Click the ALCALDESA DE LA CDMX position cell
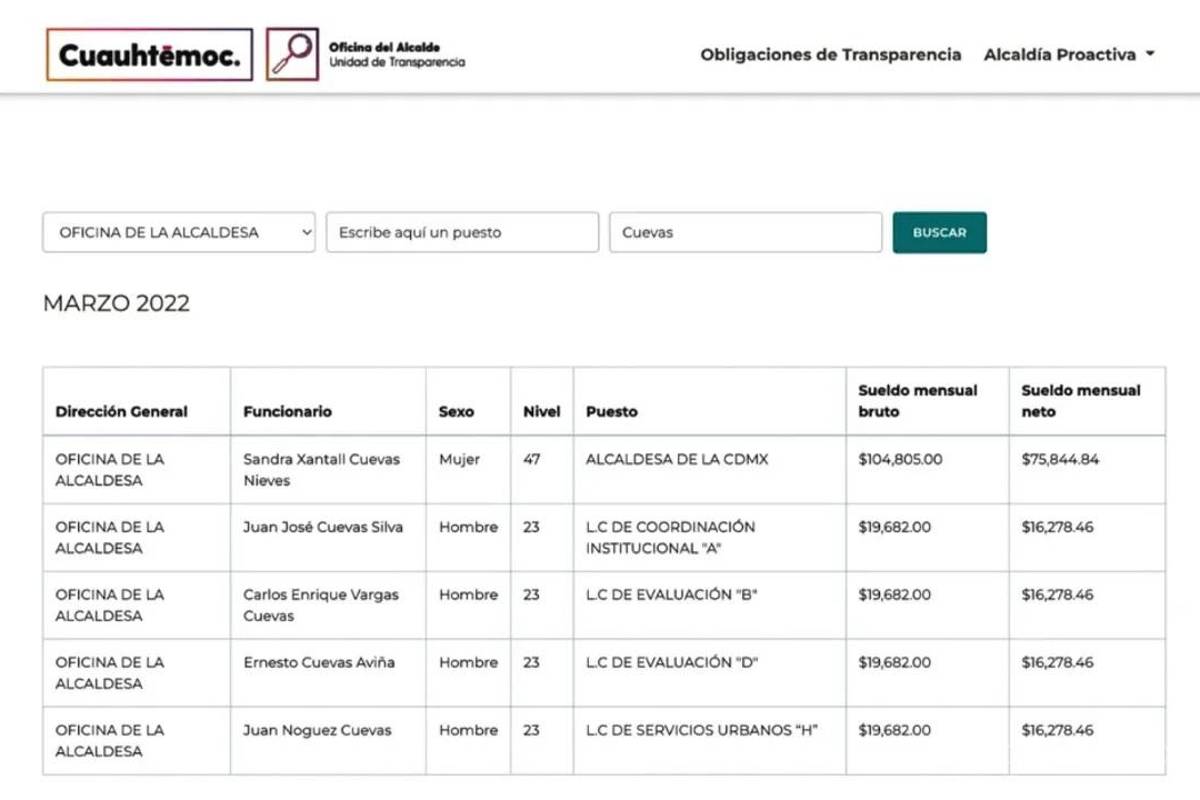1200x800 pixels. (x=677, y=460)
